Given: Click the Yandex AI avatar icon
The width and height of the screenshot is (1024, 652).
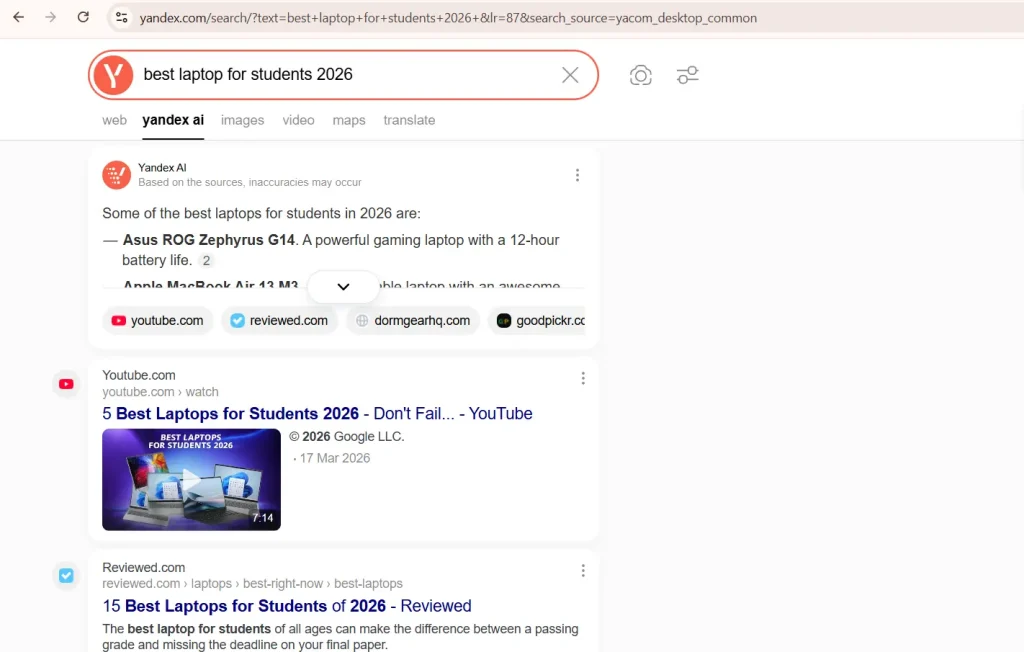Looking at the screenshot, I should (x=116, y=175).
